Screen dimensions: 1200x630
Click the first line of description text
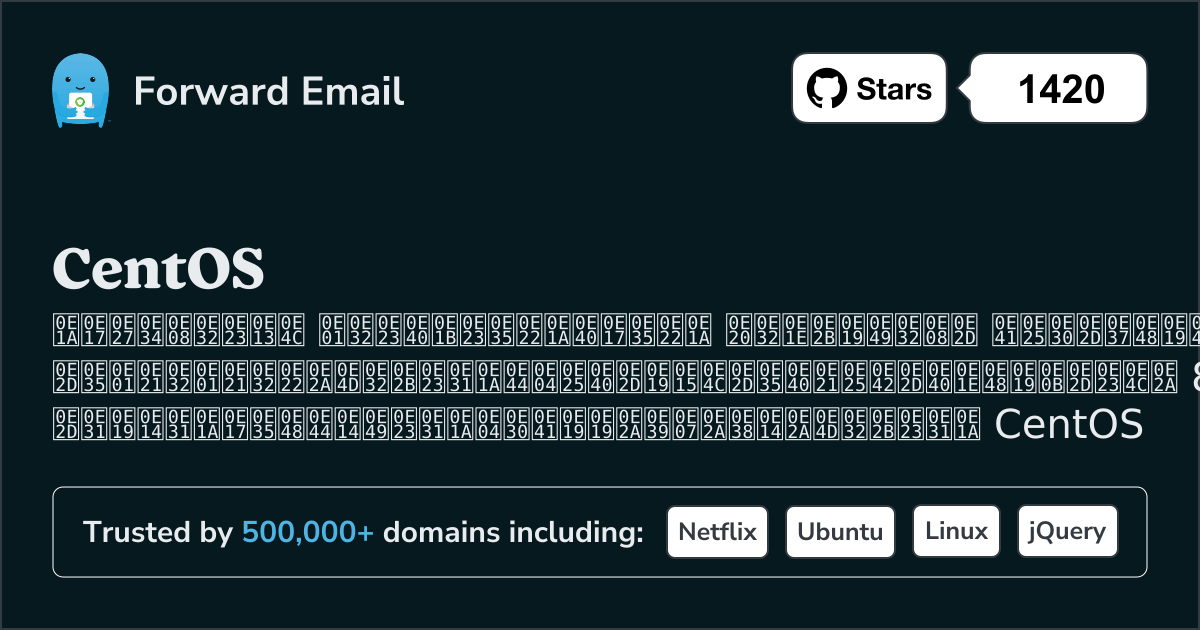(x=600, y=329)
